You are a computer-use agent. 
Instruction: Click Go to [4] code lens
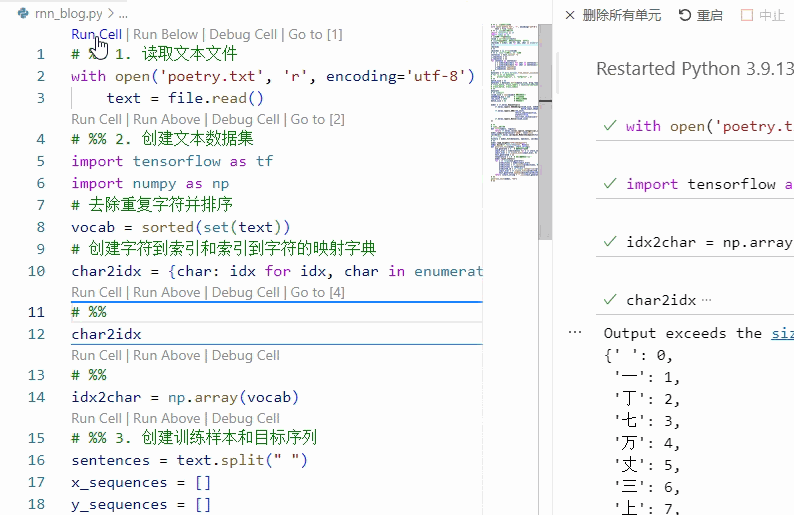(x=317, y=293)
